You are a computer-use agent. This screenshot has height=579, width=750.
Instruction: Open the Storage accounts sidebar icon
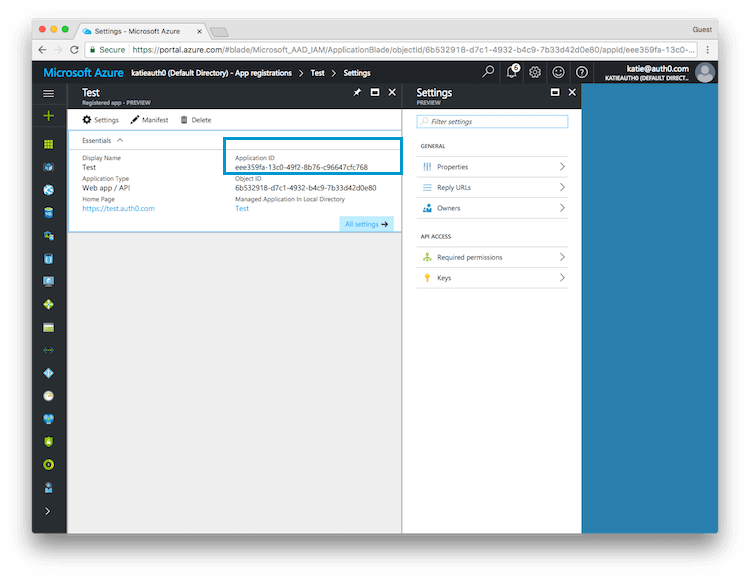click(48, 327)
